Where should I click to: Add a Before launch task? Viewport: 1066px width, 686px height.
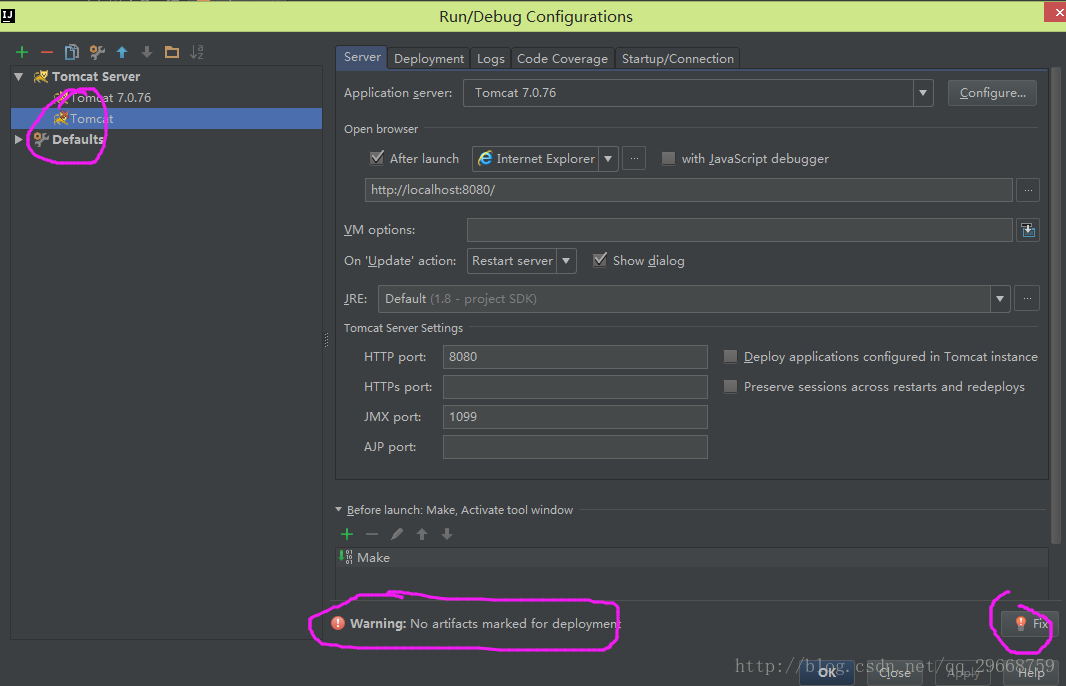tap(347, 534)
